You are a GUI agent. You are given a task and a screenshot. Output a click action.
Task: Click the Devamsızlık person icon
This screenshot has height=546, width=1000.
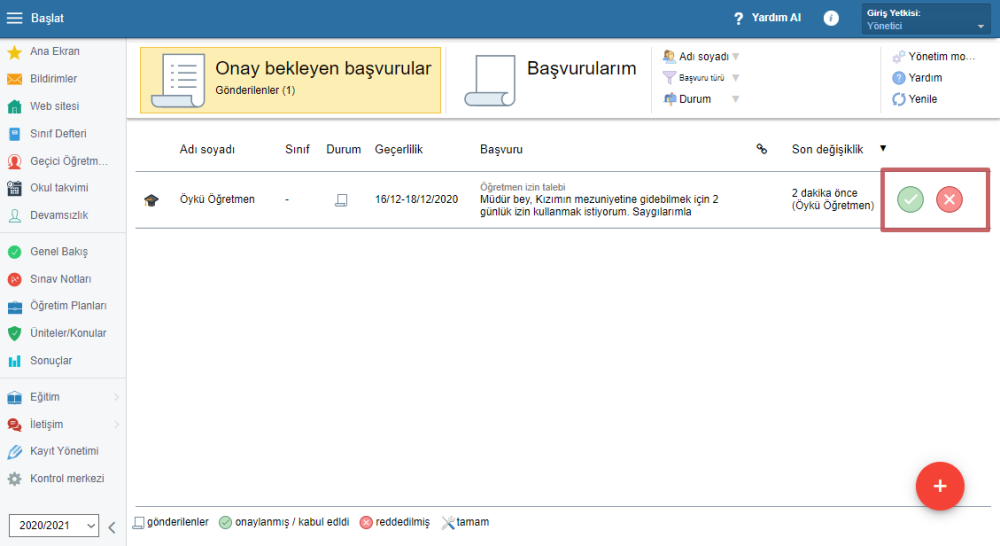click(14, 216)
